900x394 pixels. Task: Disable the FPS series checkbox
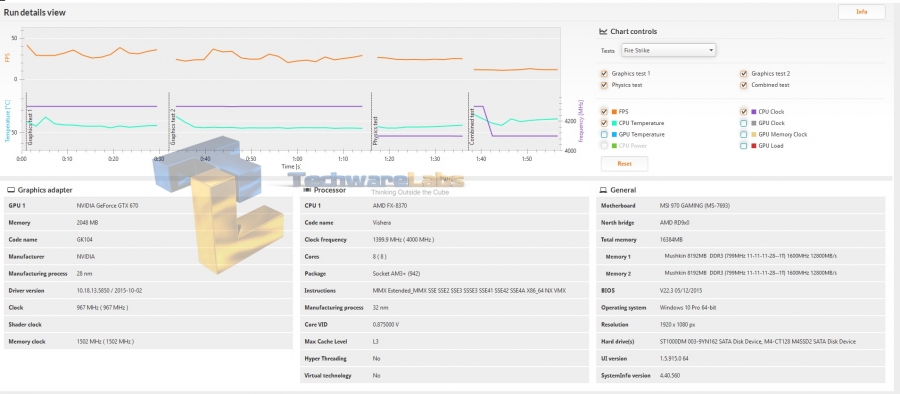point(604,112)
